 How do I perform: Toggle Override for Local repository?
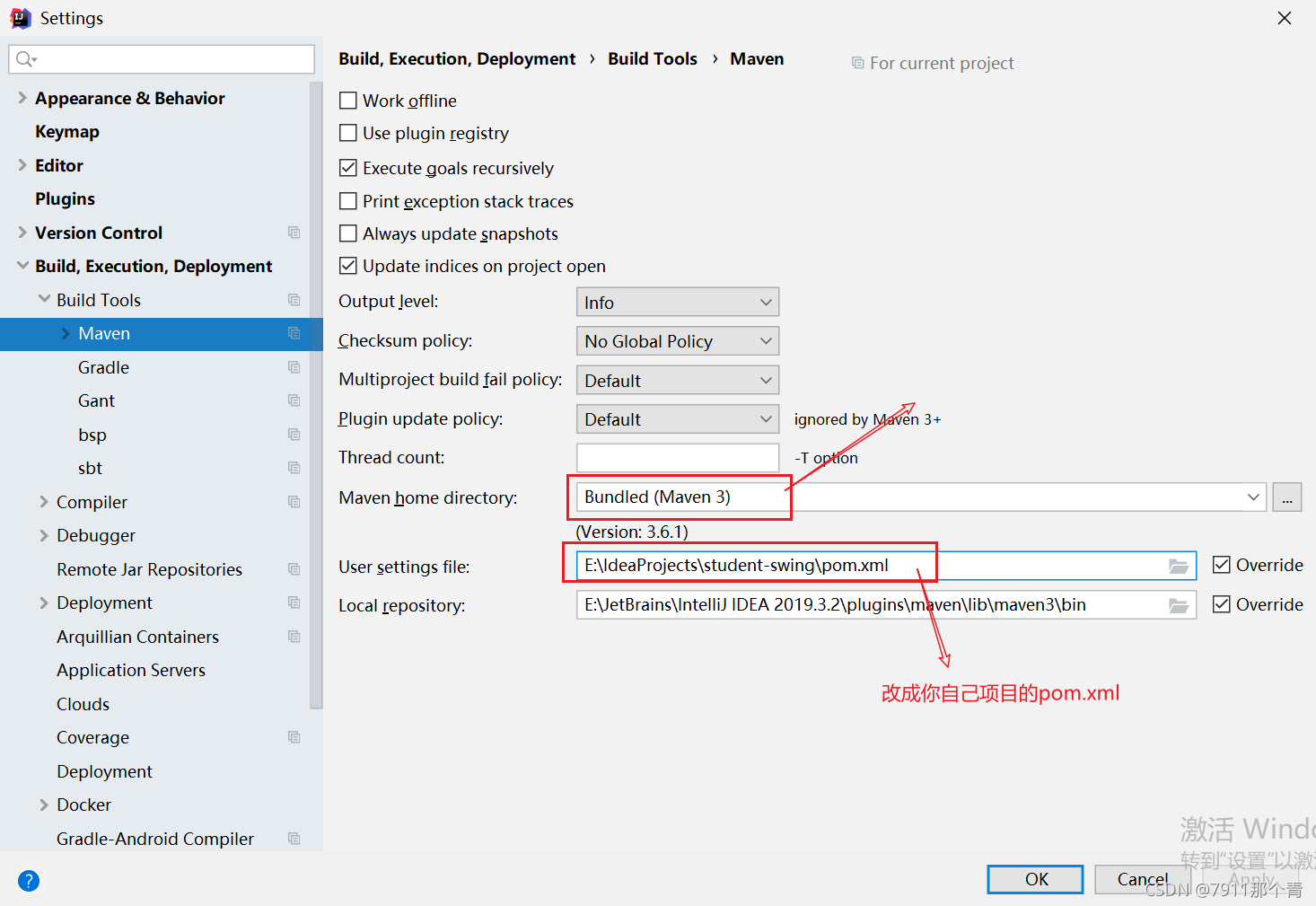click(1222, 604)
